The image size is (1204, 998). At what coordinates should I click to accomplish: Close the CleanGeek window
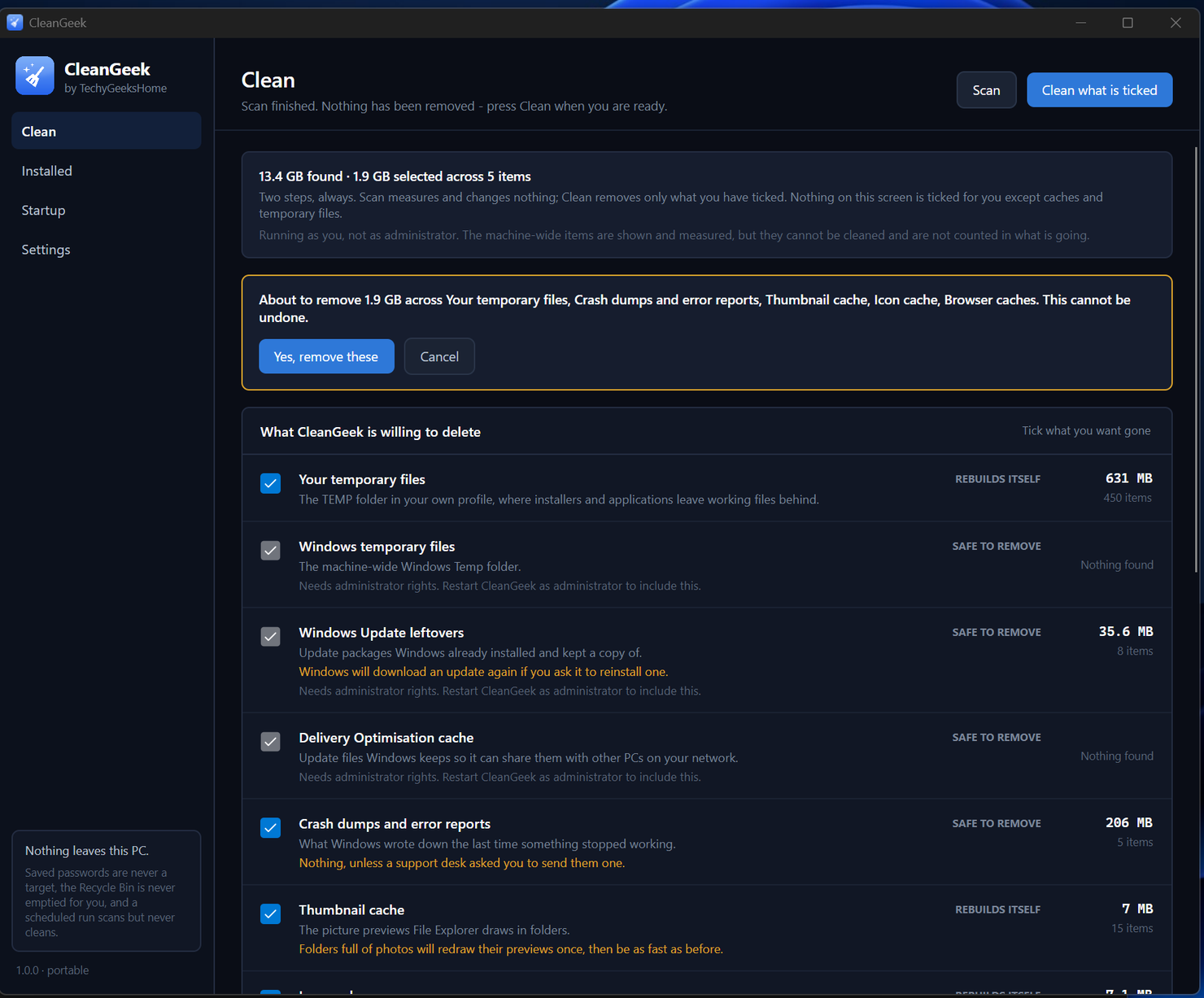point(1176,23)
